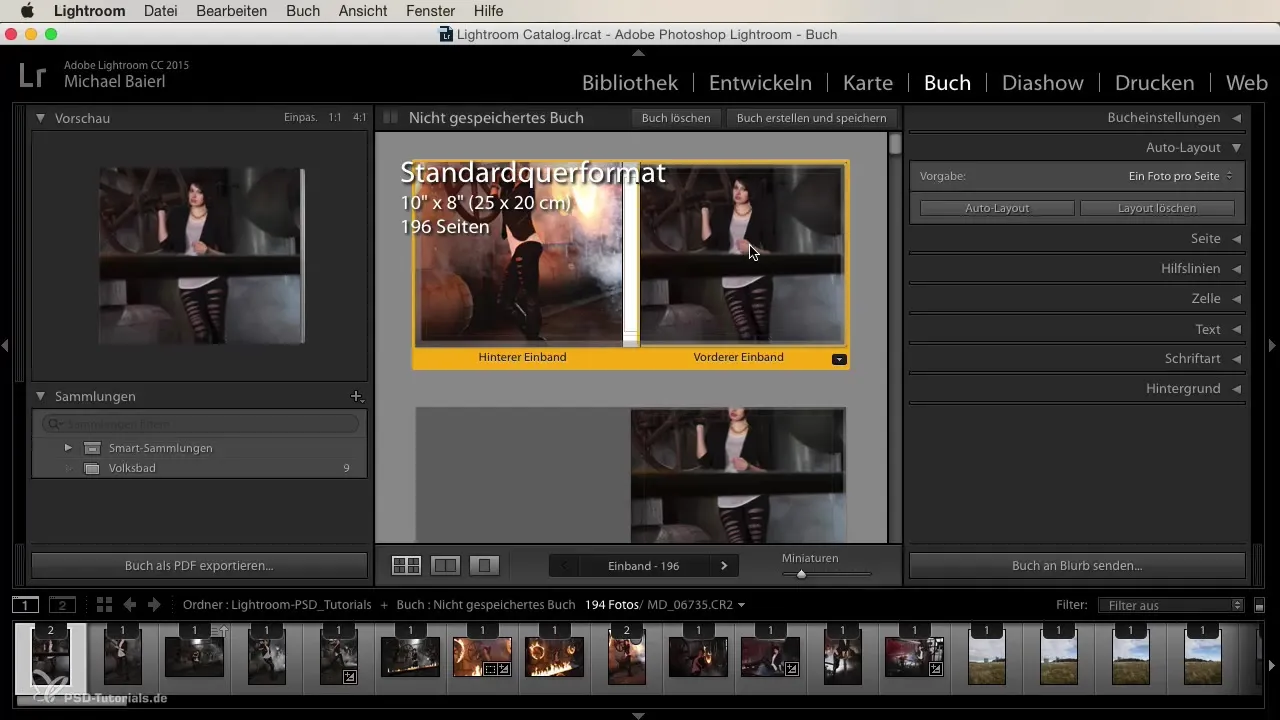1280x720 pixels.
Task: Collapse the Sammlungen panel
Action: [x=40, y=397]
